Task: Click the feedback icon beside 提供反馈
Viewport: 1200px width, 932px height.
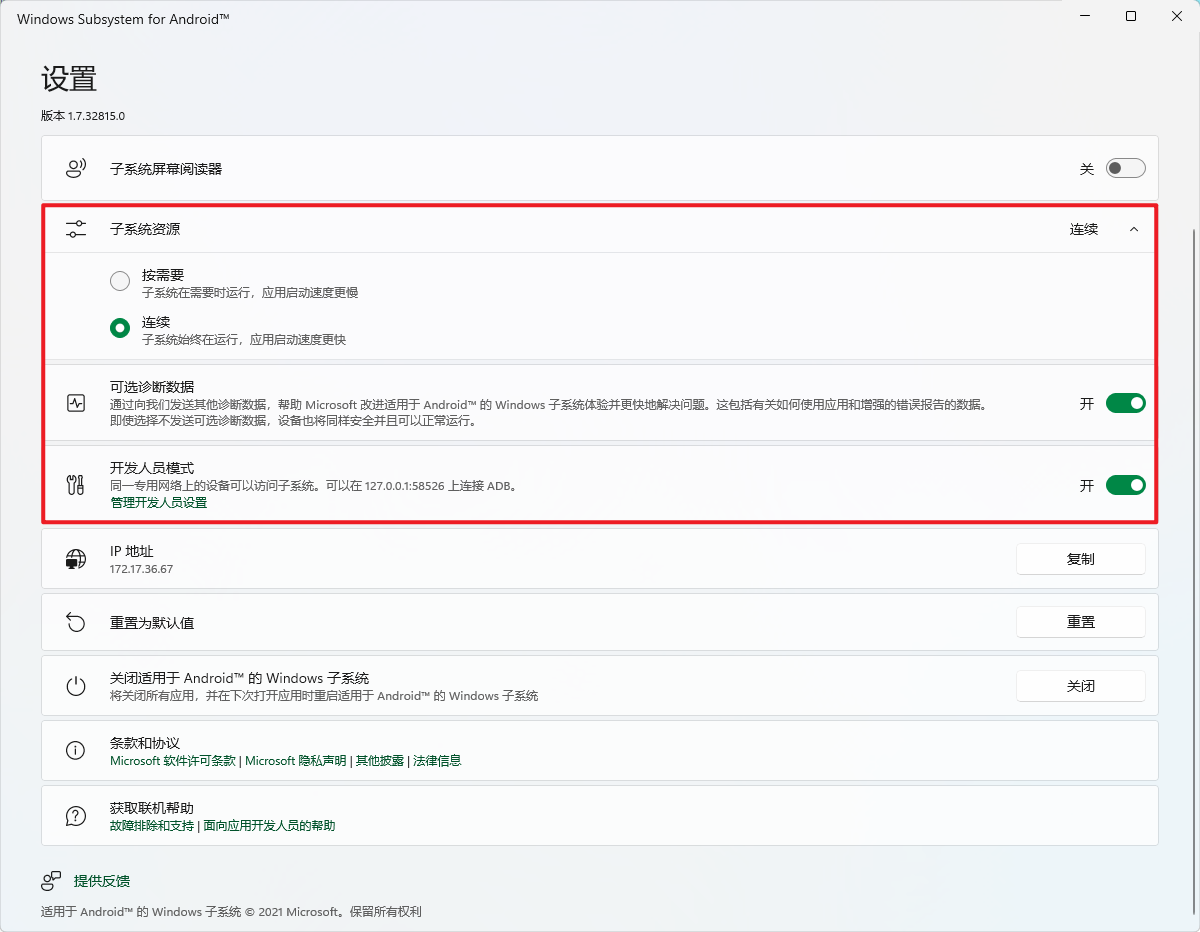Action: tap(51, 881)
